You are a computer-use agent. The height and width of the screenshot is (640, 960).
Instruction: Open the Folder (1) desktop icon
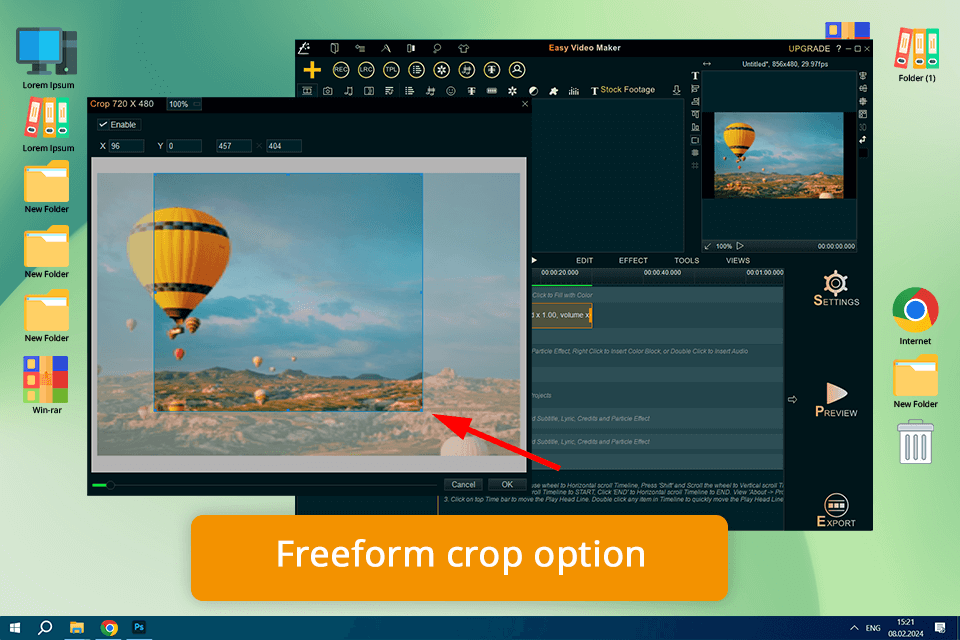tap(917, 55)
